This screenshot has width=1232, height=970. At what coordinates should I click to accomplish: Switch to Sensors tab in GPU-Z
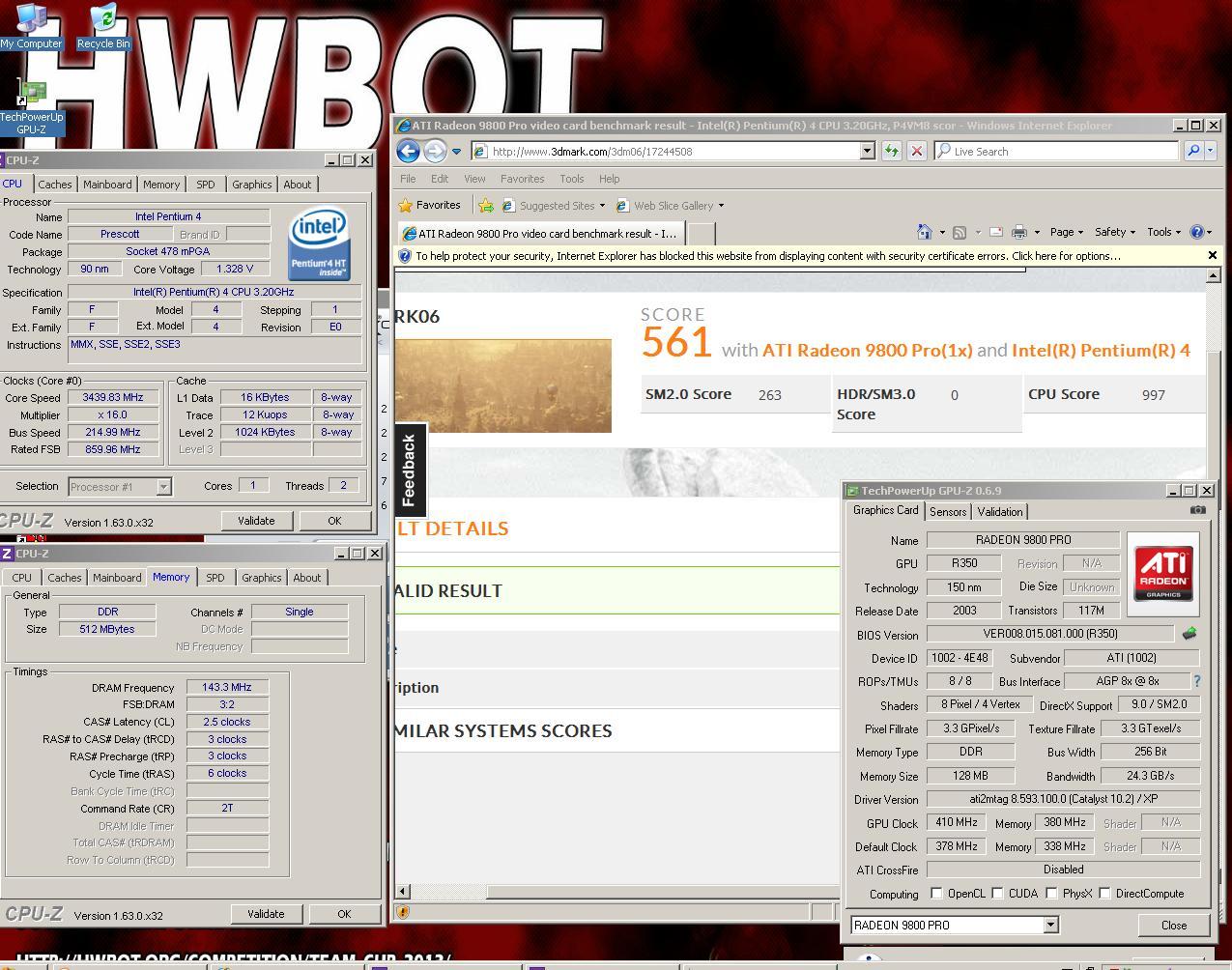[948, 512]
